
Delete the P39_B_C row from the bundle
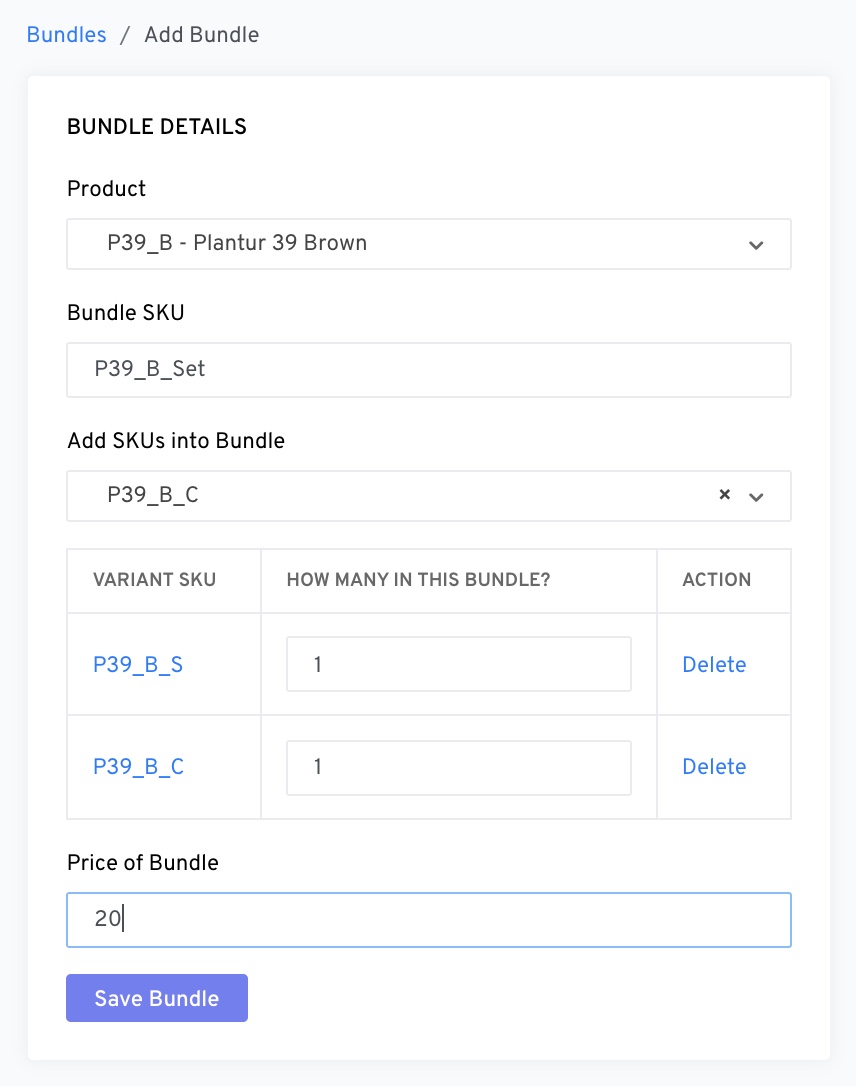[x=714, y=767]
